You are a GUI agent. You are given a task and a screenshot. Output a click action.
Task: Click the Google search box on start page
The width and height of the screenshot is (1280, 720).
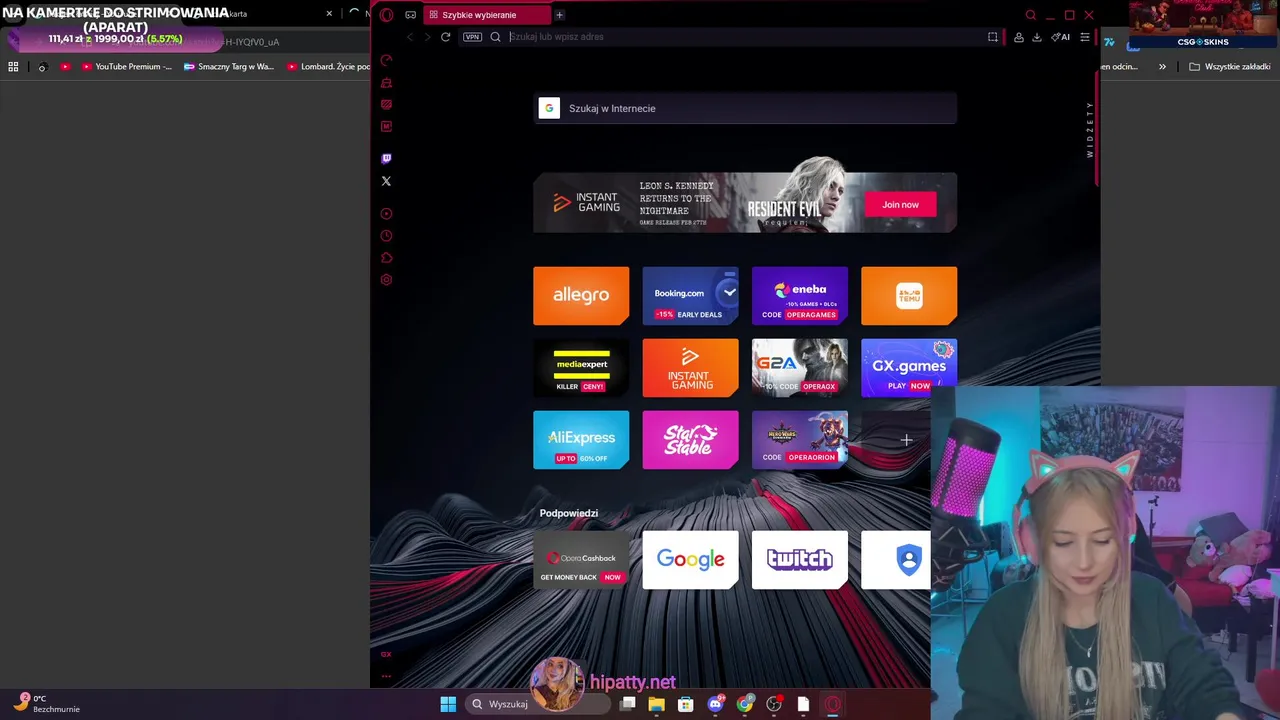(745, 108)
